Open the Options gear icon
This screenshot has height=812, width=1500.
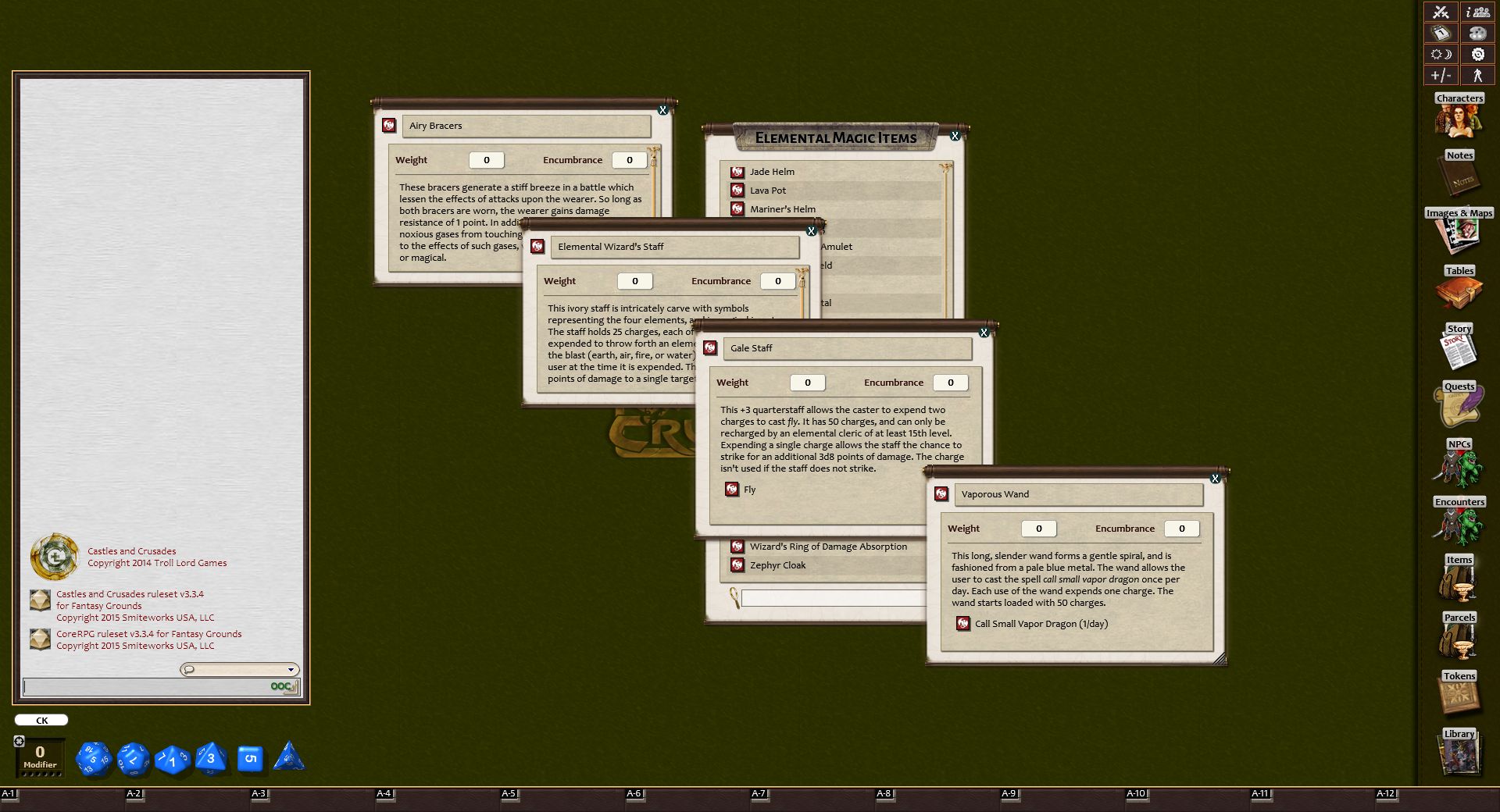[x=1477, y=54]
